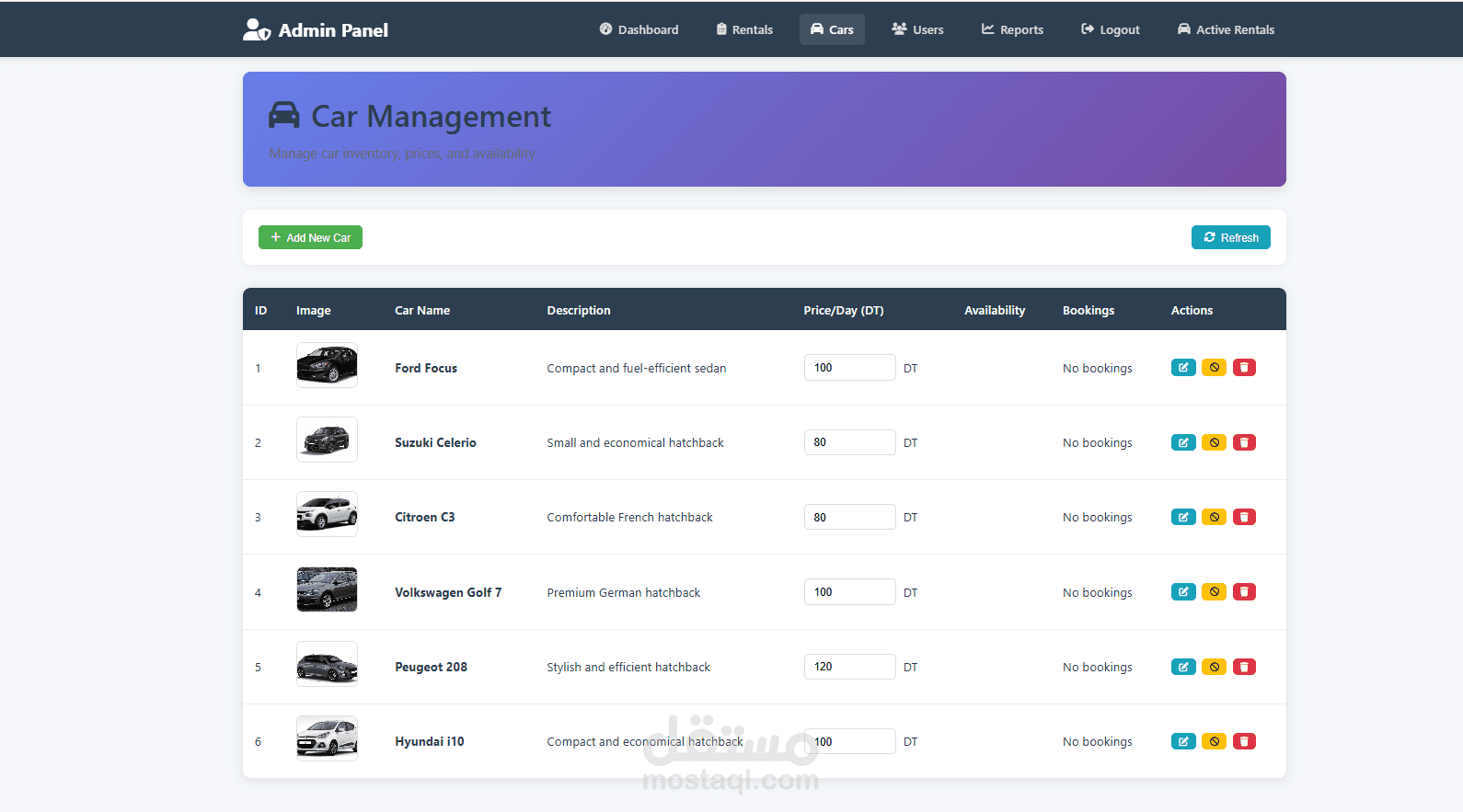Focus the Peugeot 208 price input

pyautogui.click(x=849, y=667)
